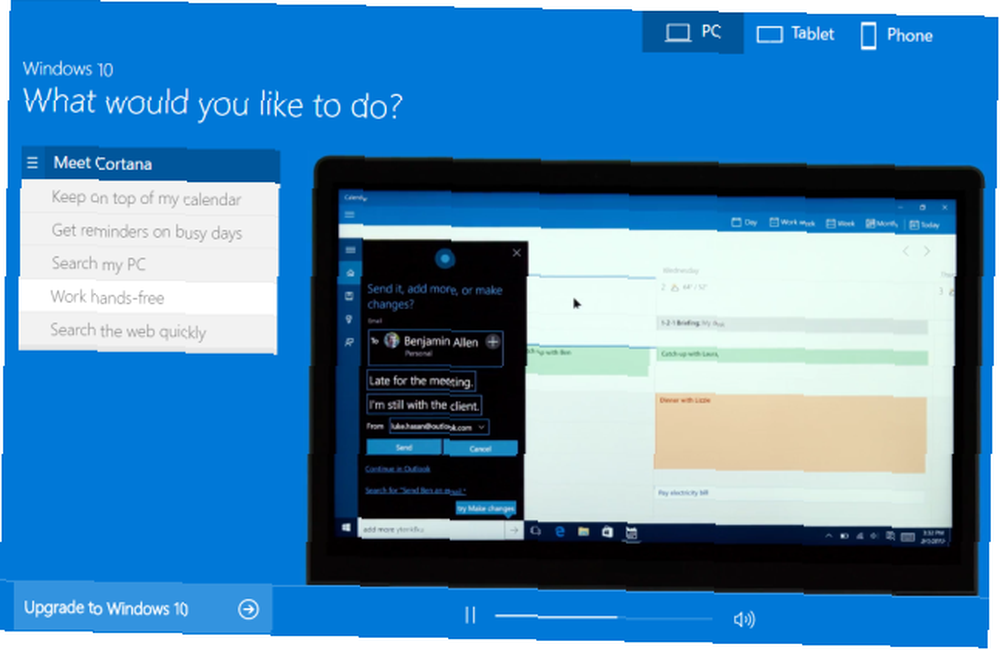The image size is (1000, 650).
Task: Select Keep on top of my calendar
Action: (x=149, y=198)
